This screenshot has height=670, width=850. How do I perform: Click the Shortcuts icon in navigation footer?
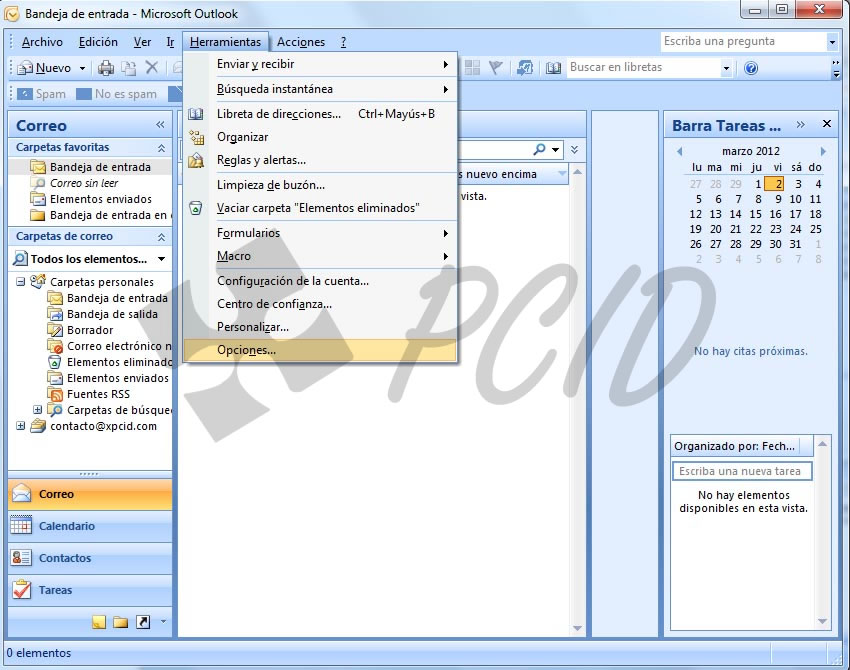pyautogui.click(x=143, y=622)
